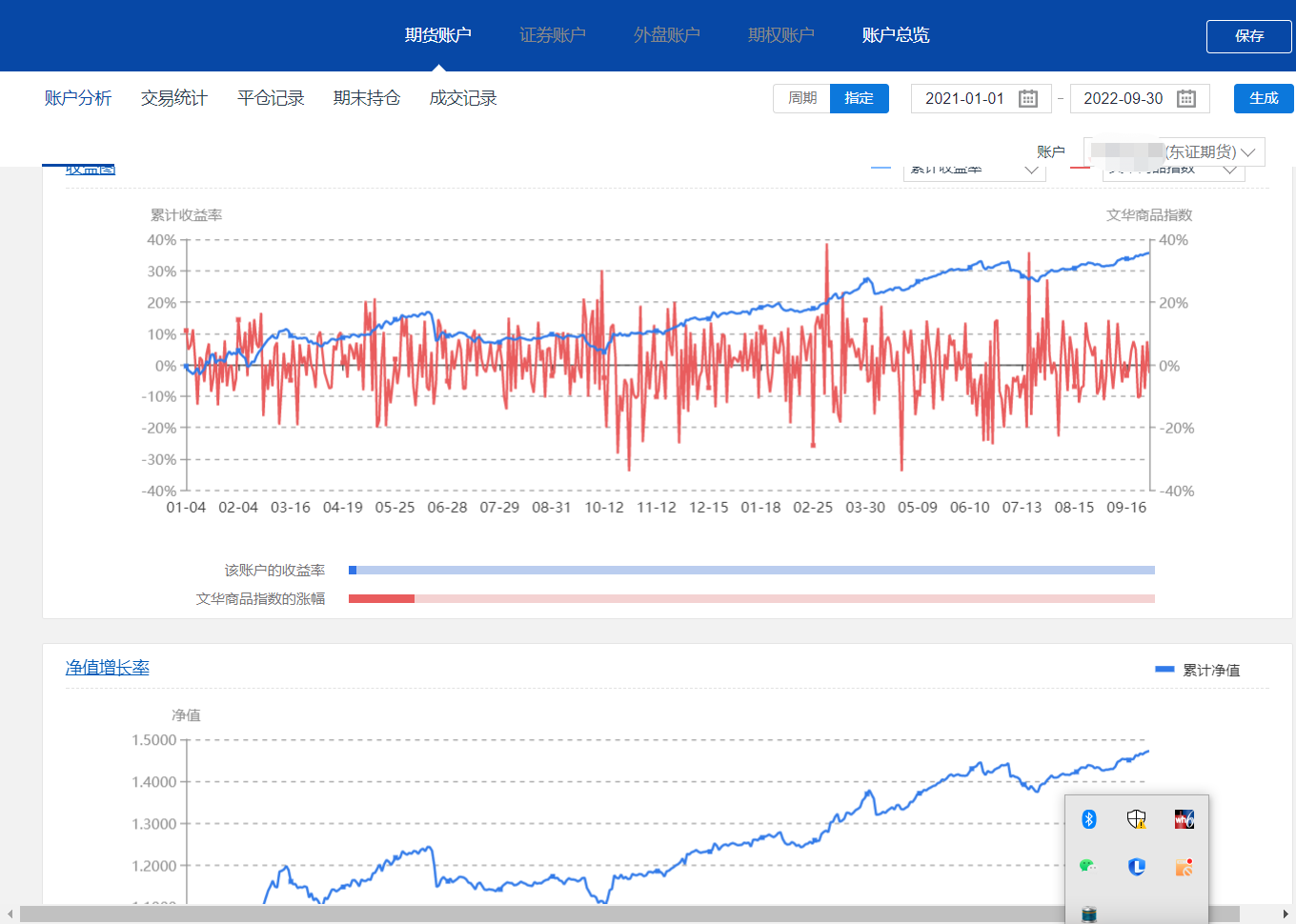Screen dimensions: 1296x924
Task: Click the 1.3000 net value axis label
Action: click(x=154, y=824)
